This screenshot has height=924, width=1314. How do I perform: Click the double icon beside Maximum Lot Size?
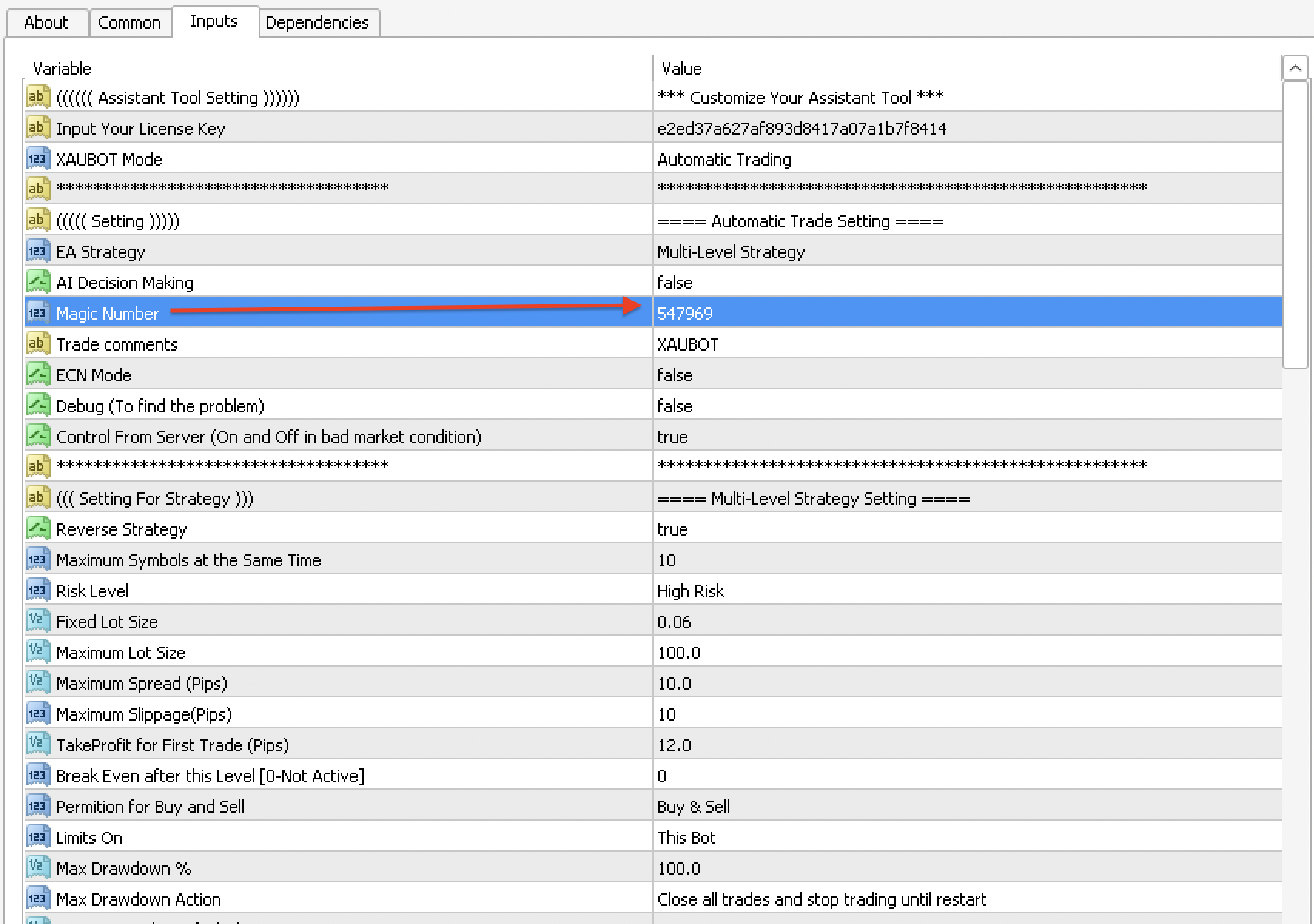click(38, 652)
